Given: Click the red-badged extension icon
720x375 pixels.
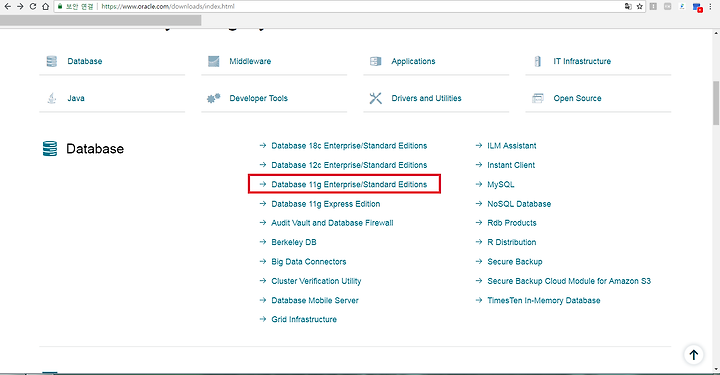Looking at the screenshot, I should [697, 7].
